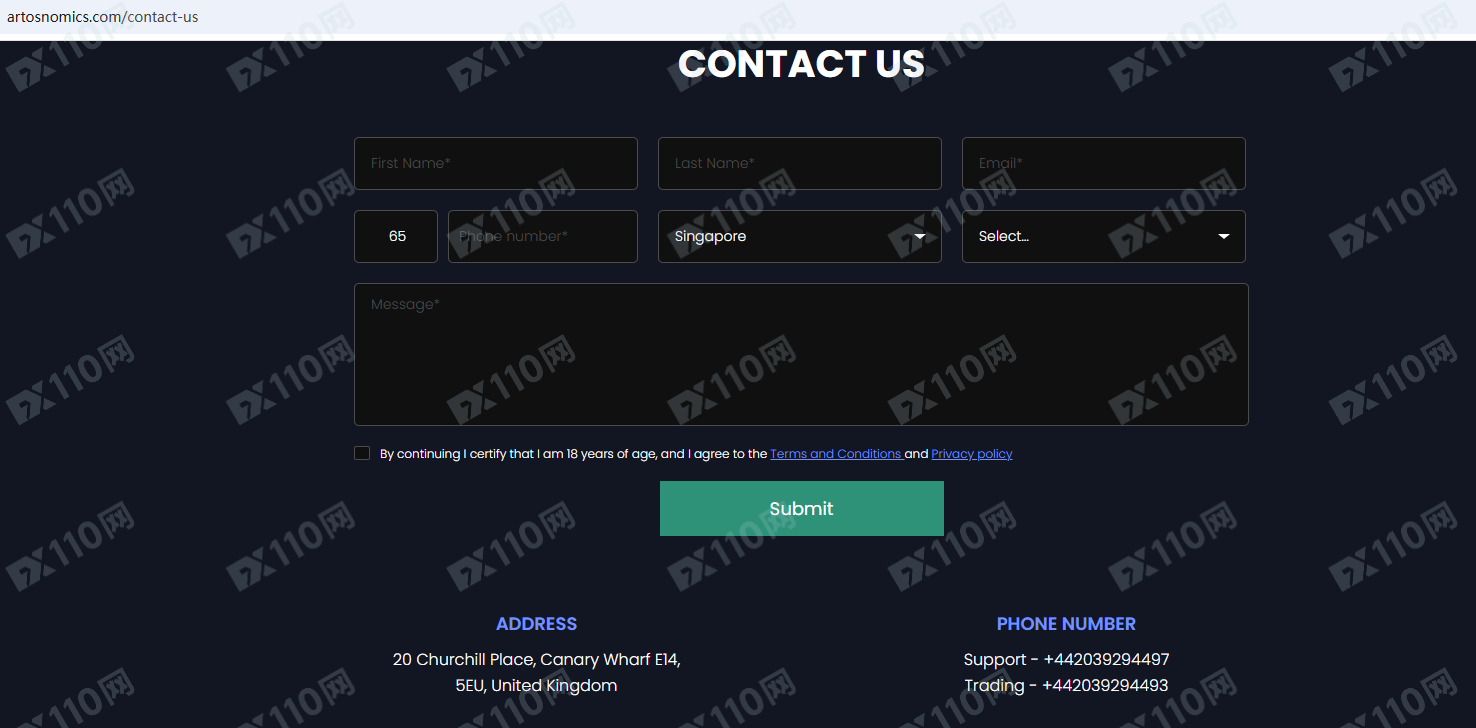Open the Singapore country dropdown
1476x728 pixels.
(x=800, y=237)
